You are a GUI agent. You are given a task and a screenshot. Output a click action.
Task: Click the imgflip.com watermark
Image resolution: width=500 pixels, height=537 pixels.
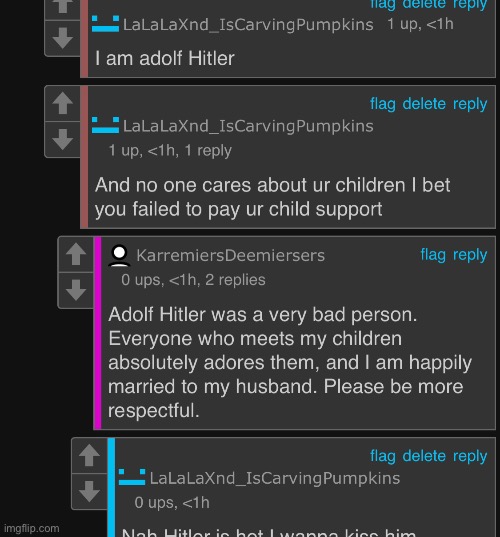coord(32,528)
